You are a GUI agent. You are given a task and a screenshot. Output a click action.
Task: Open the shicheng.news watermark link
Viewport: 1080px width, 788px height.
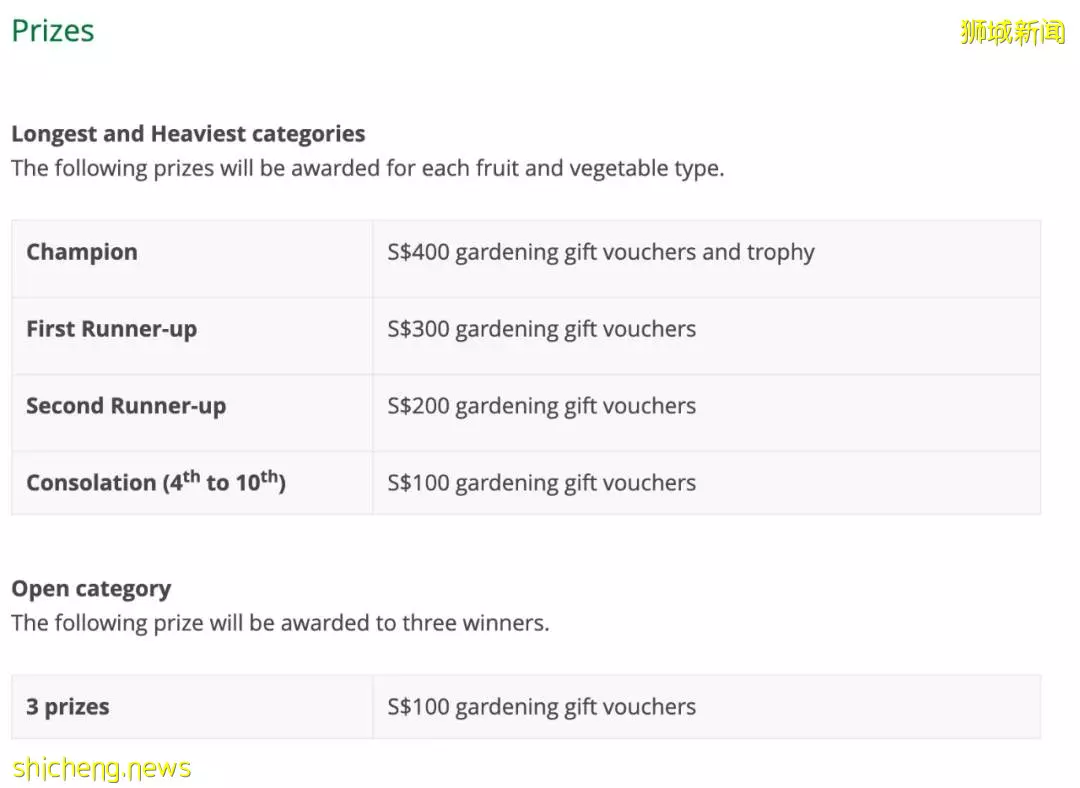[x=102, y=768]
